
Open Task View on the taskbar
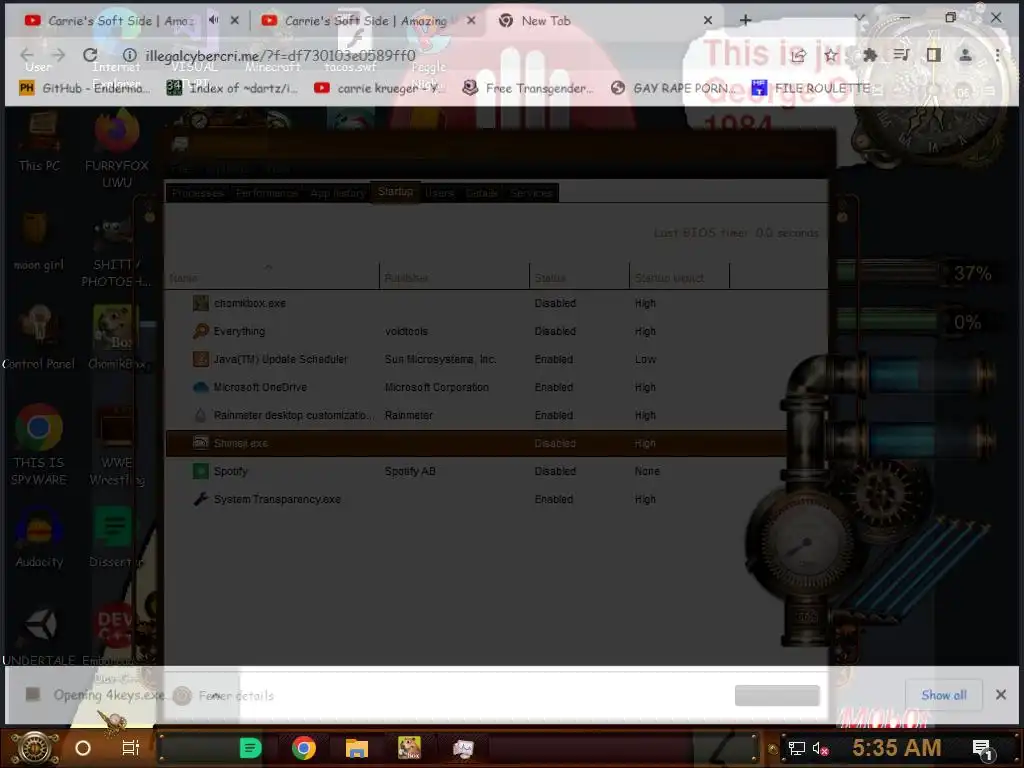coord(131,748)
